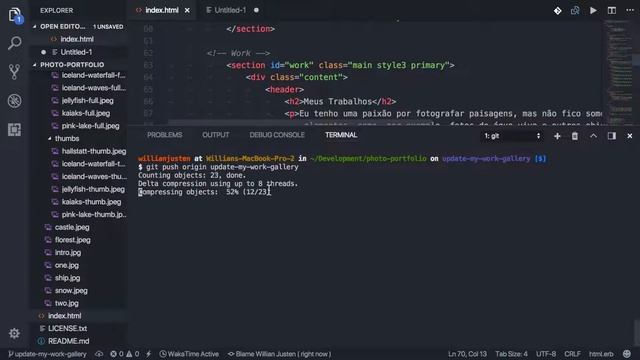Screen dimensions: 640x360
Task: Open ship.jpg in explorer
Action: [x=67, y=278]
